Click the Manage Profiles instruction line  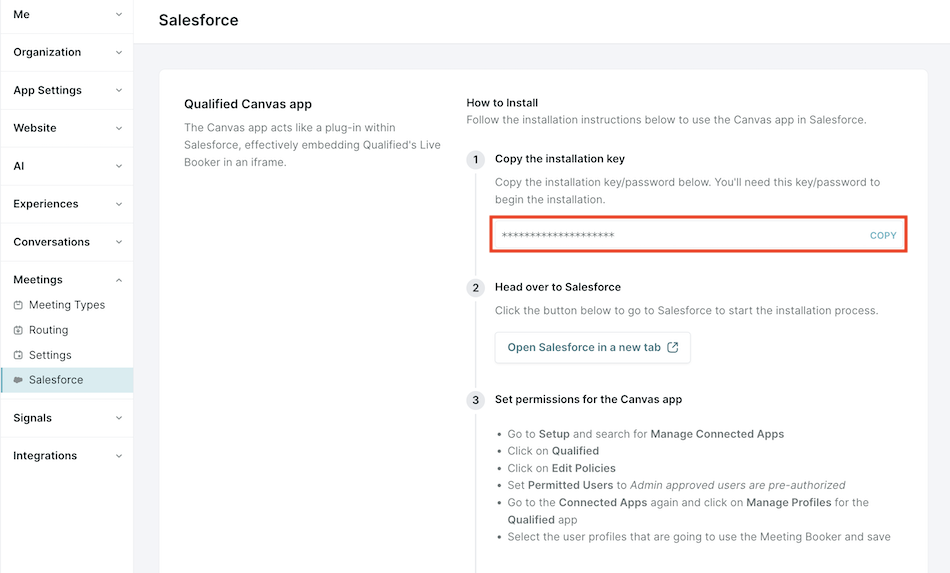click(688, 511)
